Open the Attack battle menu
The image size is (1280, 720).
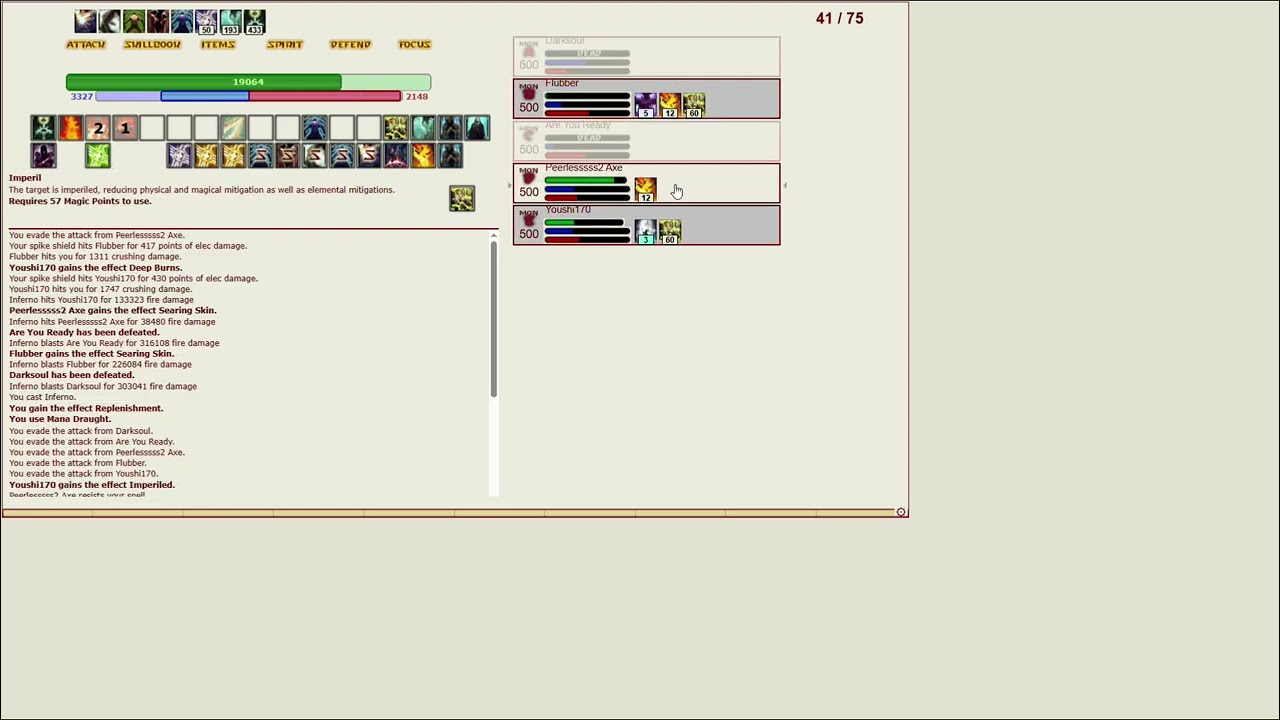pyautogui.click(x=85, y=44)
